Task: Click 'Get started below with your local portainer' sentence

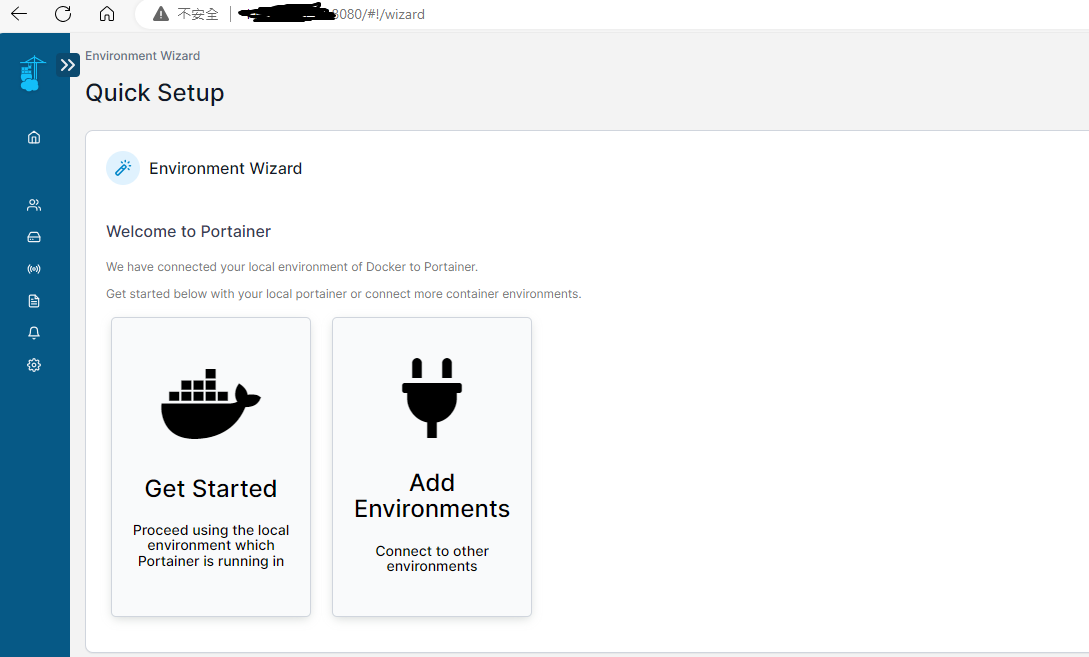Action: (x=344, y=294)
